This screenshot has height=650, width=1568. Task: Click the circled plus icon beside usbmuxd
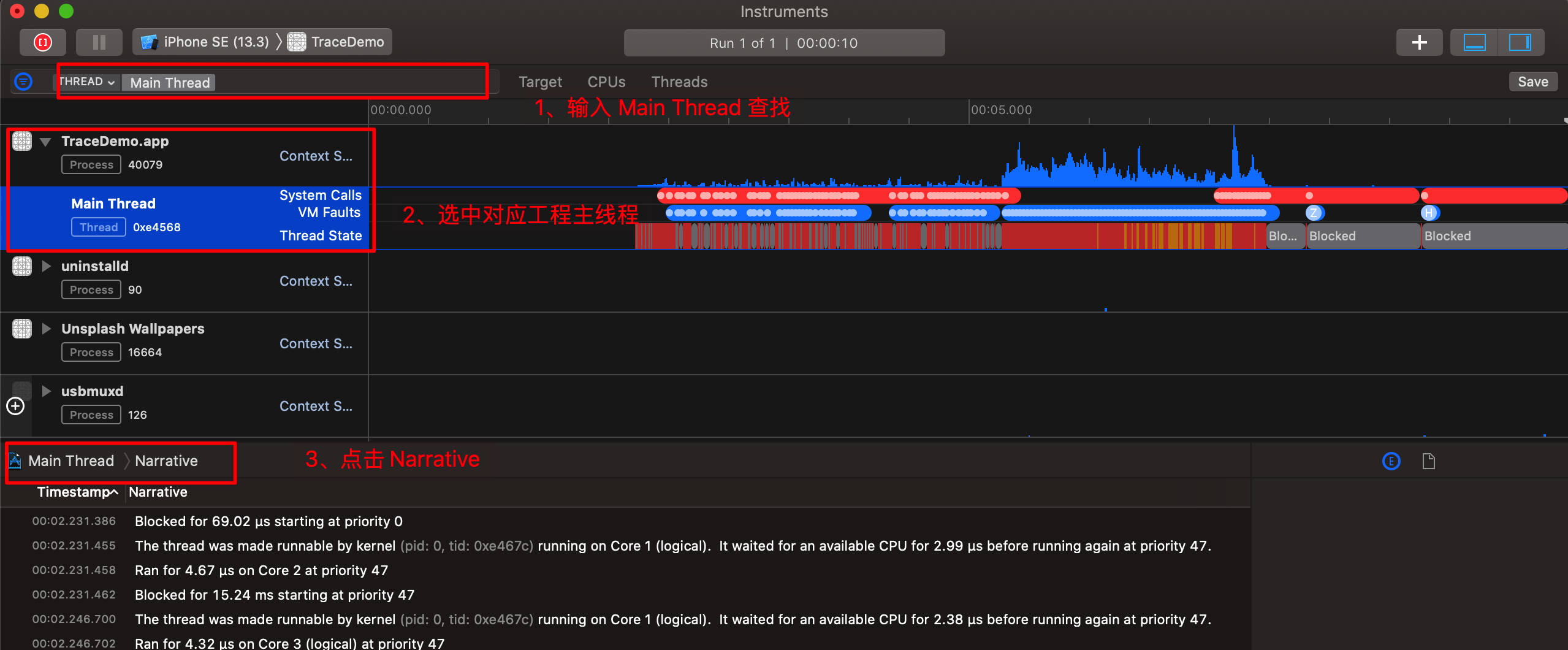tap(15, 406)
